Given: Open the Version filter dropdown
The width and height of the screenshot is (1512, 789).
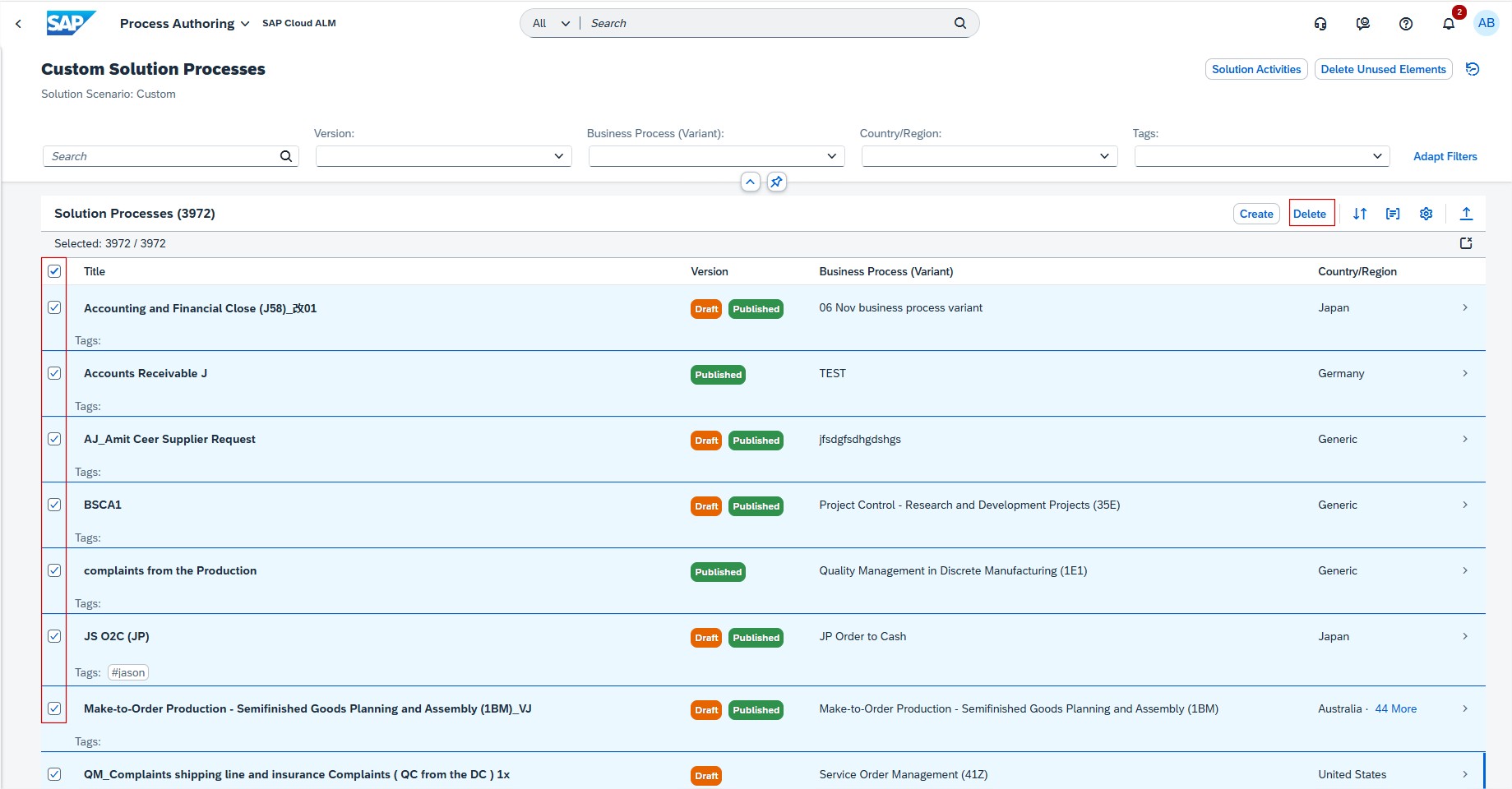Looking at the screenshot, I should pos(558,156).
